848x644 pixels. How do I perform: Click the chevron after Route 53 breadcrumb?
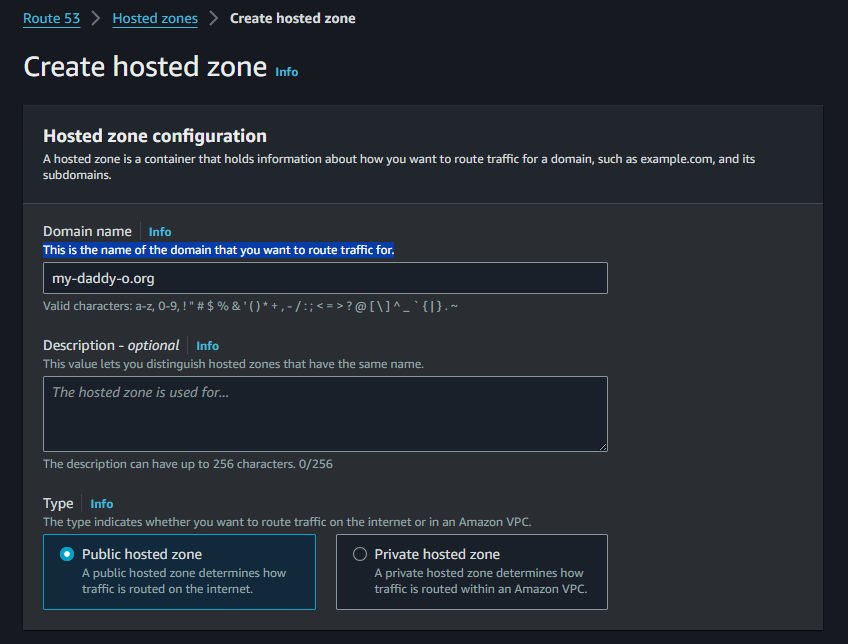coord(96,18)
